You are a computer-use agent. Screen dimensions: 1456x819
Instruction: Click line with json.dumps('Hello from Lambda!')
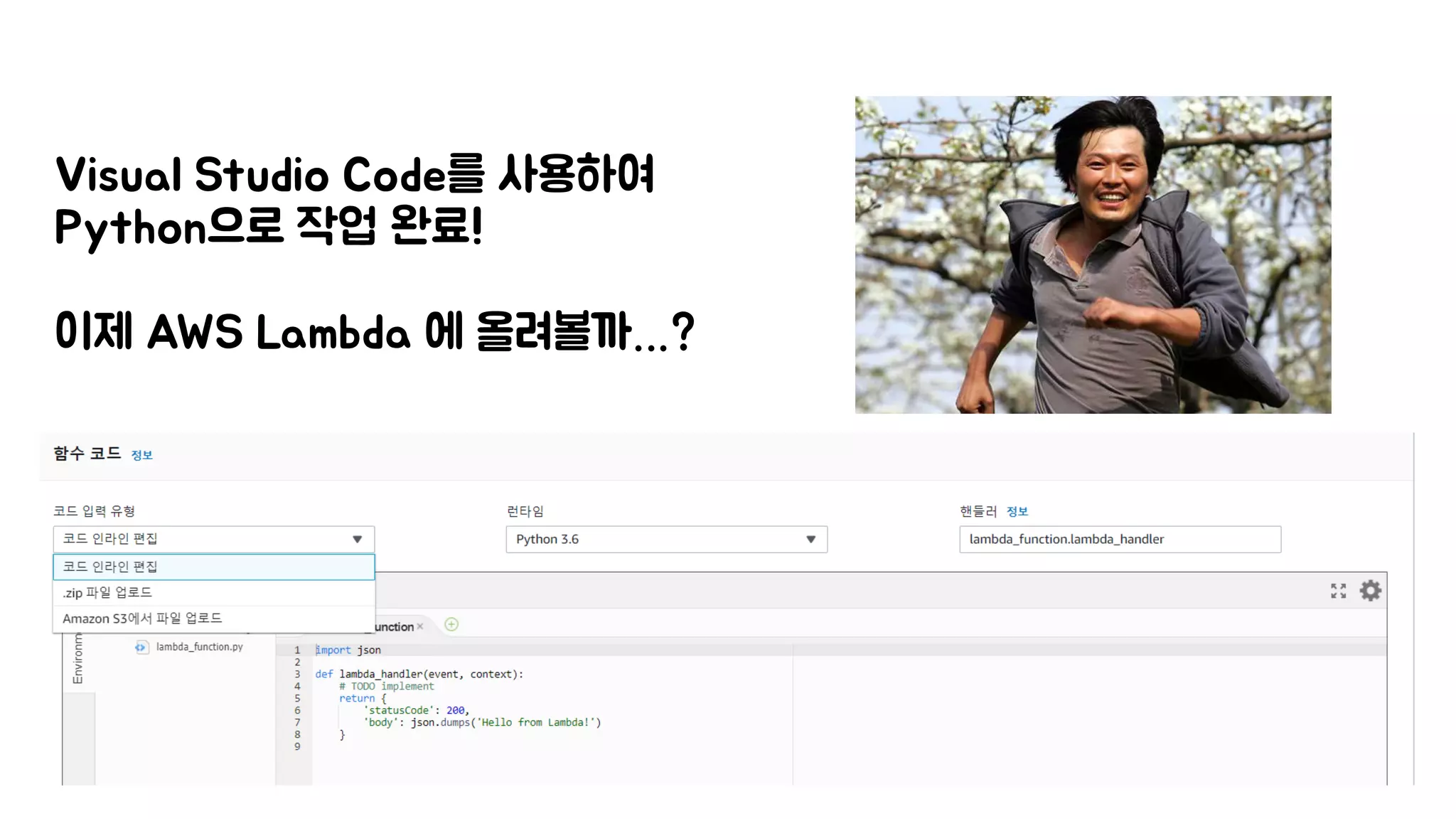(x=482, y=722)
